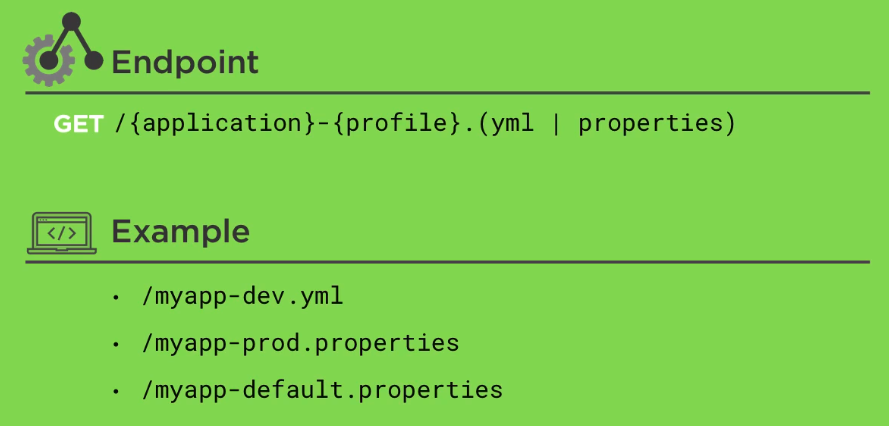Click the laptop code icon beside Example
Screen dimensions: 889x426
click(61, 233)
